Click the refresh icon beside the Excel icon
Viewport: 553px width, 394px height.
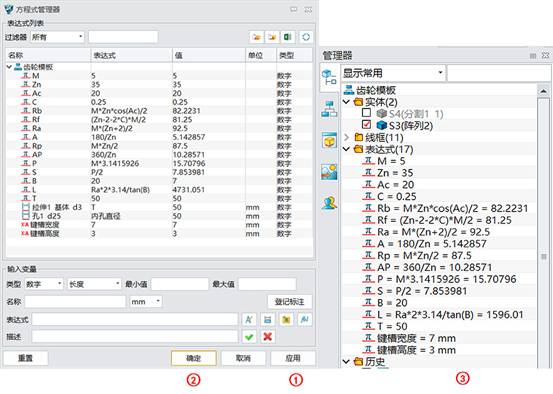(305, 37)
